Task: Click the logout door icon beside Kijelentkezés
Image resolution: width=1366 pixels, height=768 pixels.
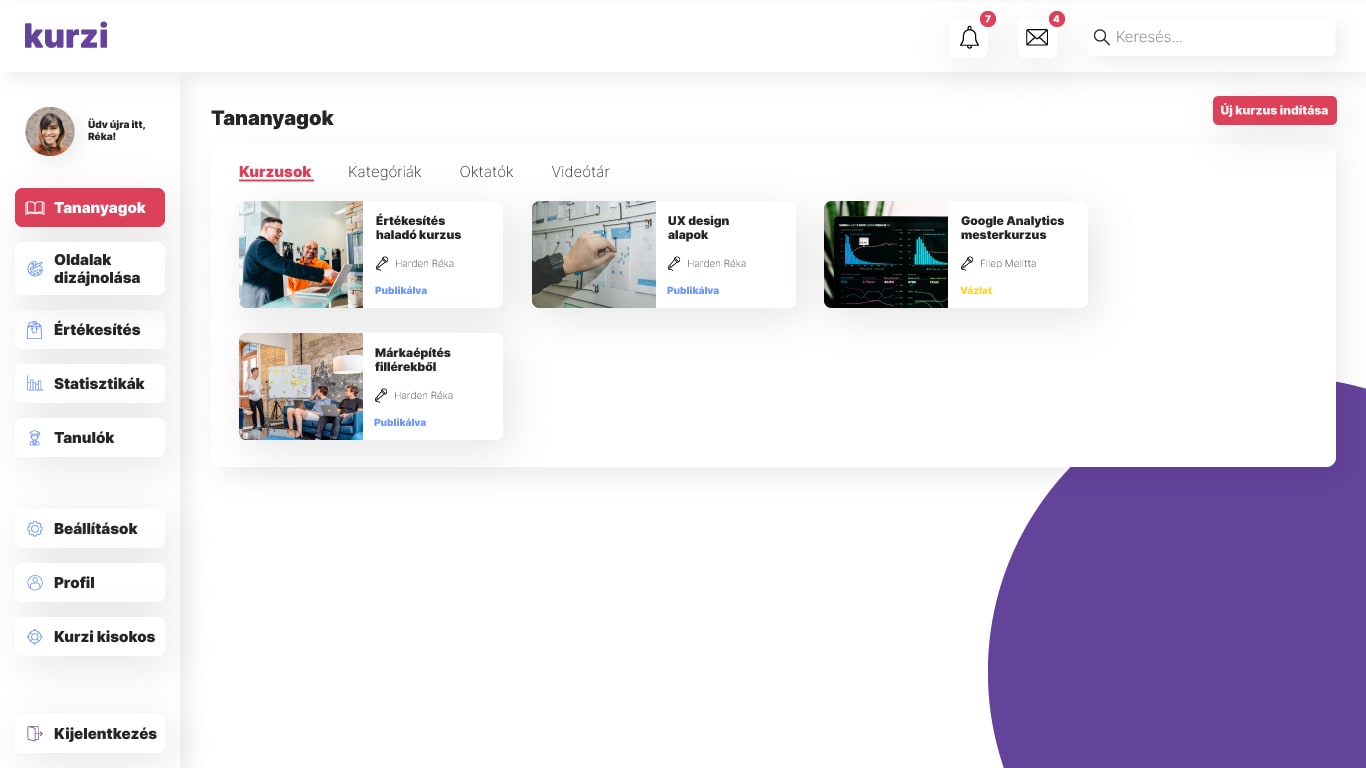Action: 35,734
